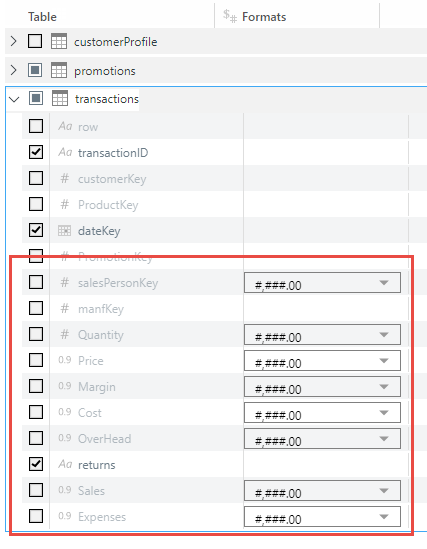Click the promotions table icon
The height and width of the screenshot is (549, 427).
(x=59, y=70)
